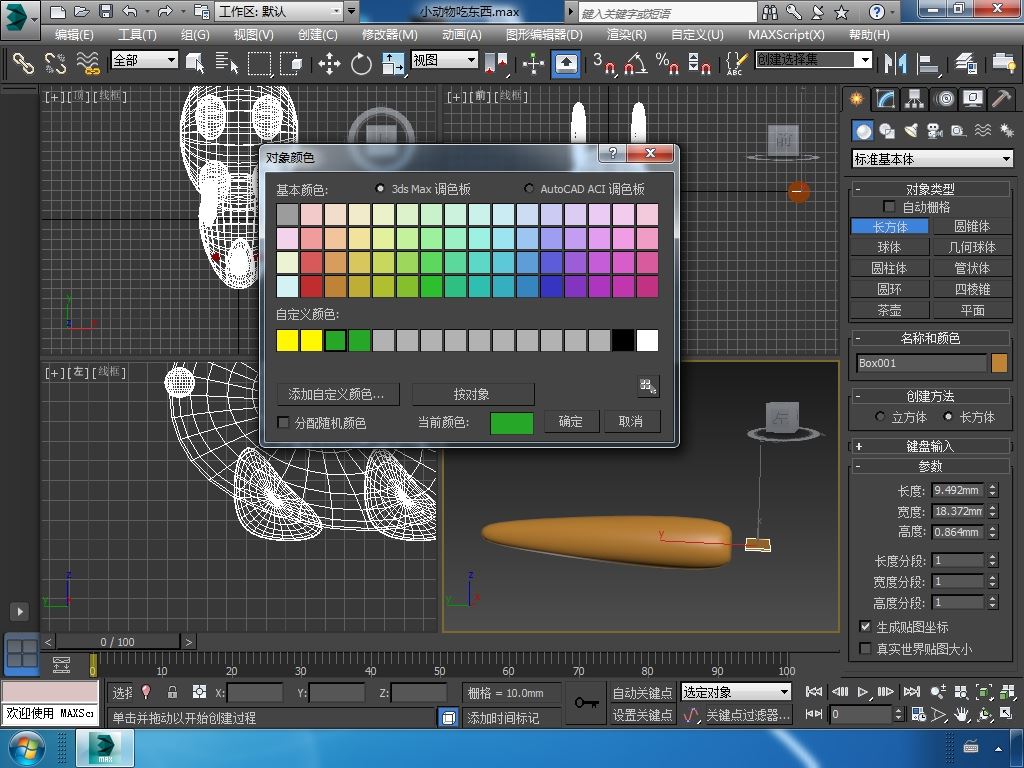Save the scene with the floppy icon
The image size is (1024, 768).
pos(106,11)
